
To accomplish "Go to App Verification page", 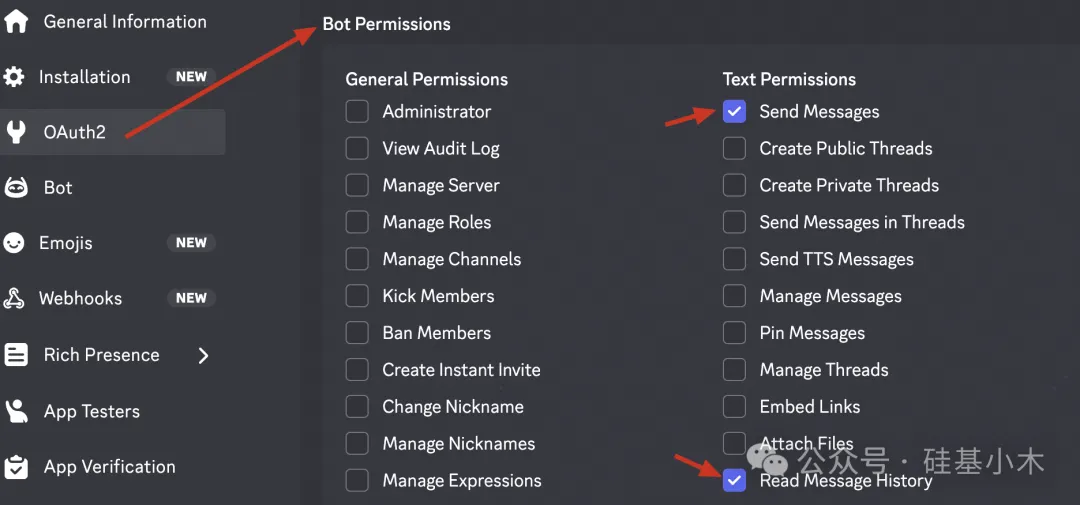I will [109, 467].
